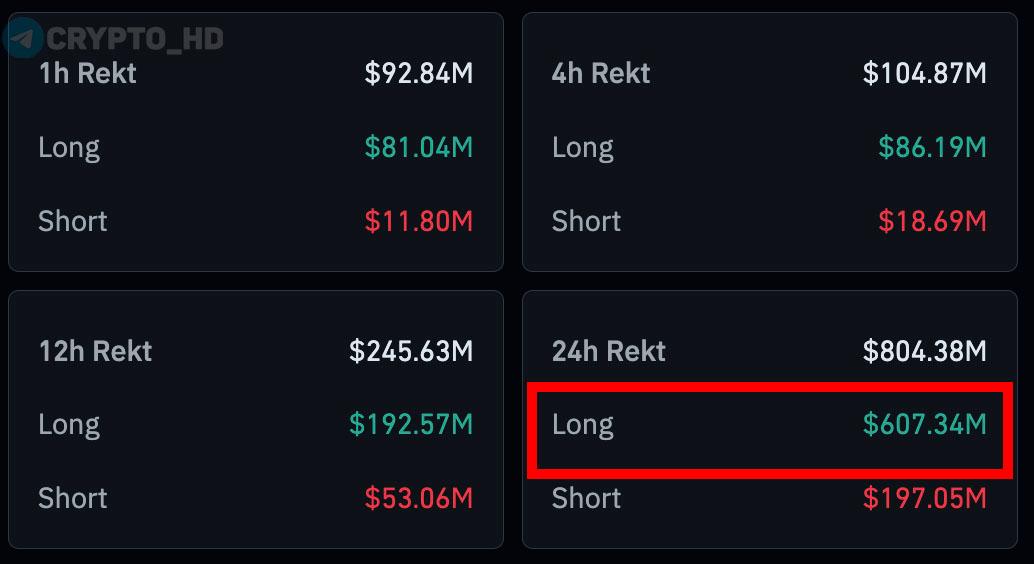
Task: Click the 4h Short value $18.69M
Action: (x=932, y=221)
